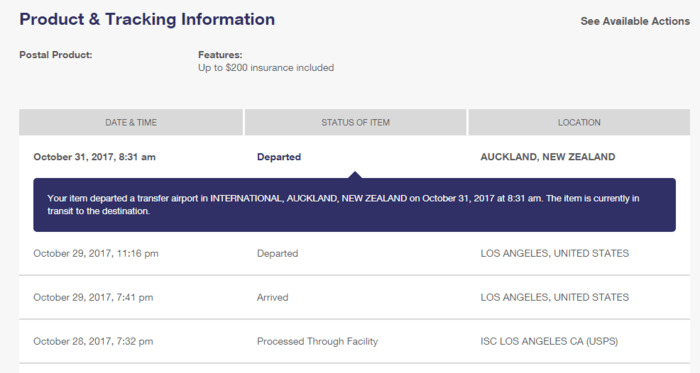Click LOS ANGELES location in the Arrived row
This screenshot has height=373, width=700.
(554, 297)
